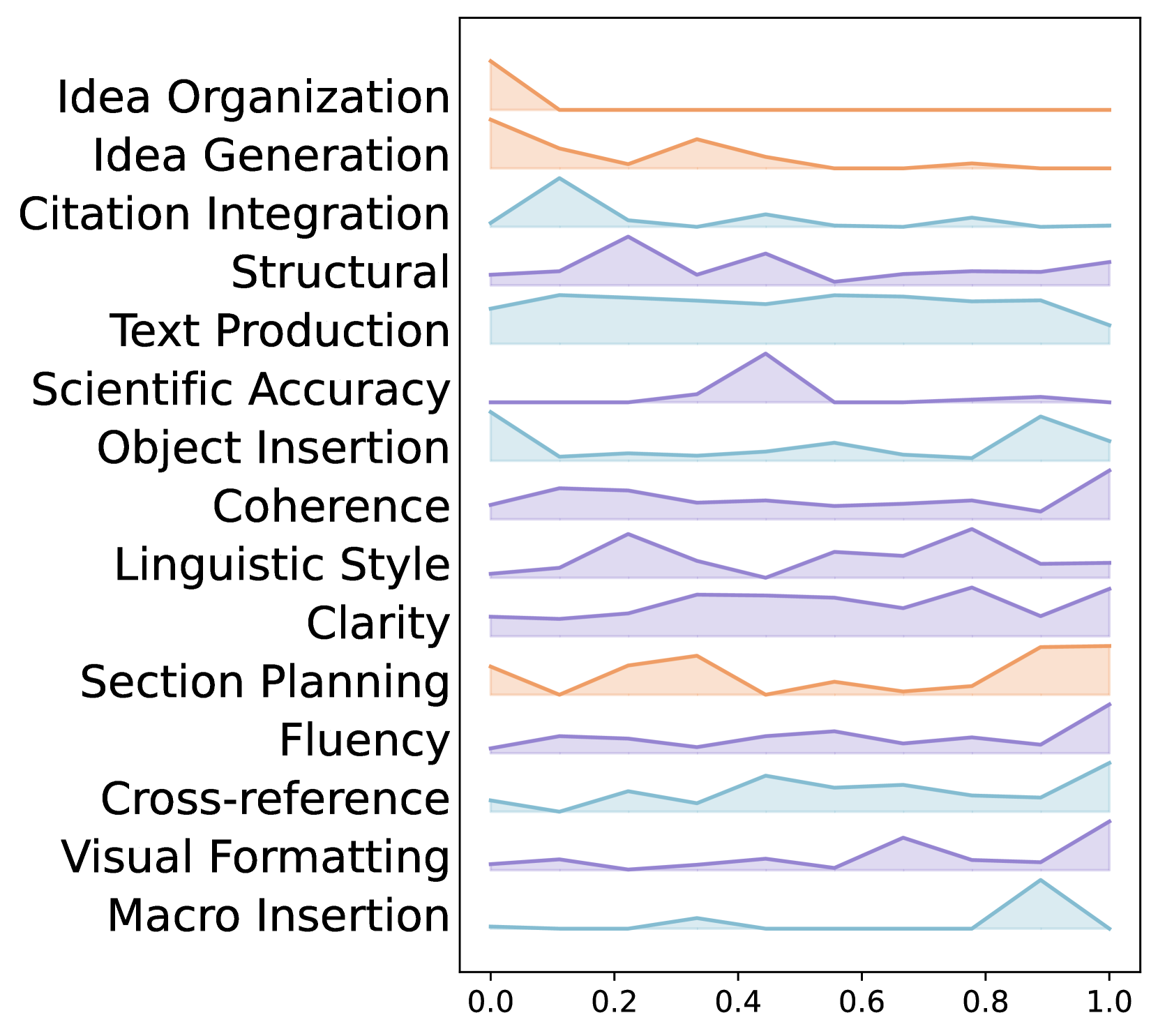
Task: Select the Visual Formatting label
Action: [x=255, y=857]
